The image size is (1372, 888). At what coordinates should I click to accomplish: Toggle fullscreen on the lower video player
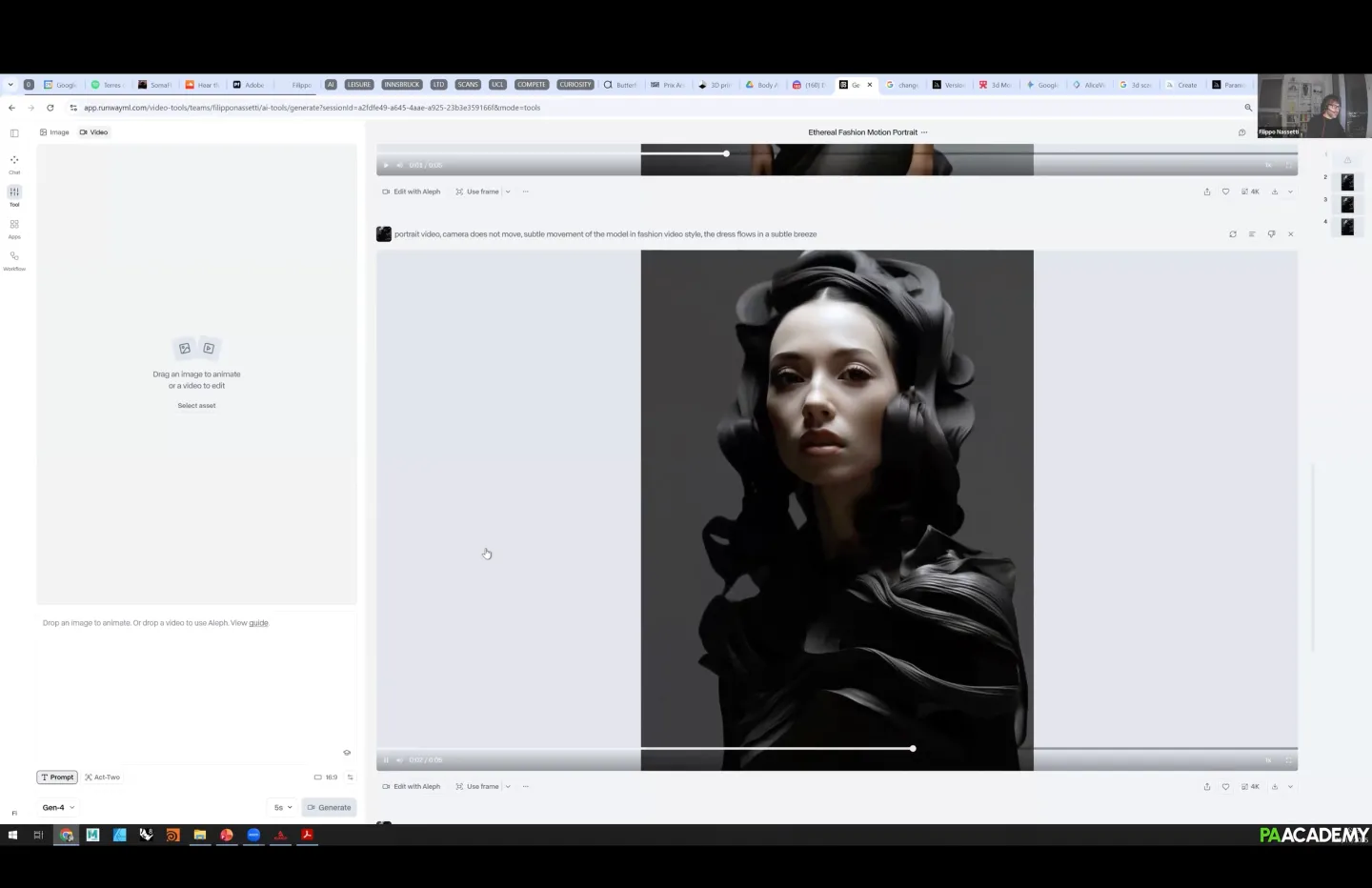click(1289, 760)
